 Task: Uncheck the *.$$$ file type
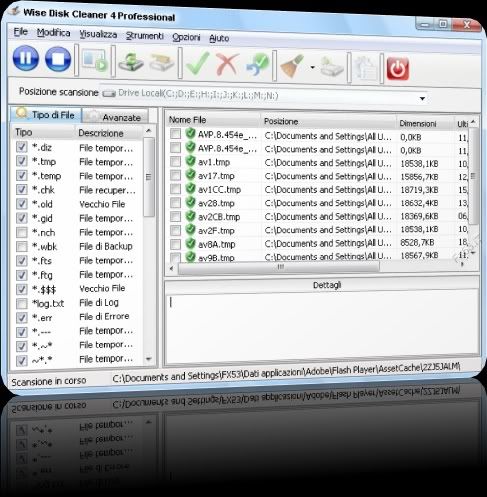coord(21,289)
